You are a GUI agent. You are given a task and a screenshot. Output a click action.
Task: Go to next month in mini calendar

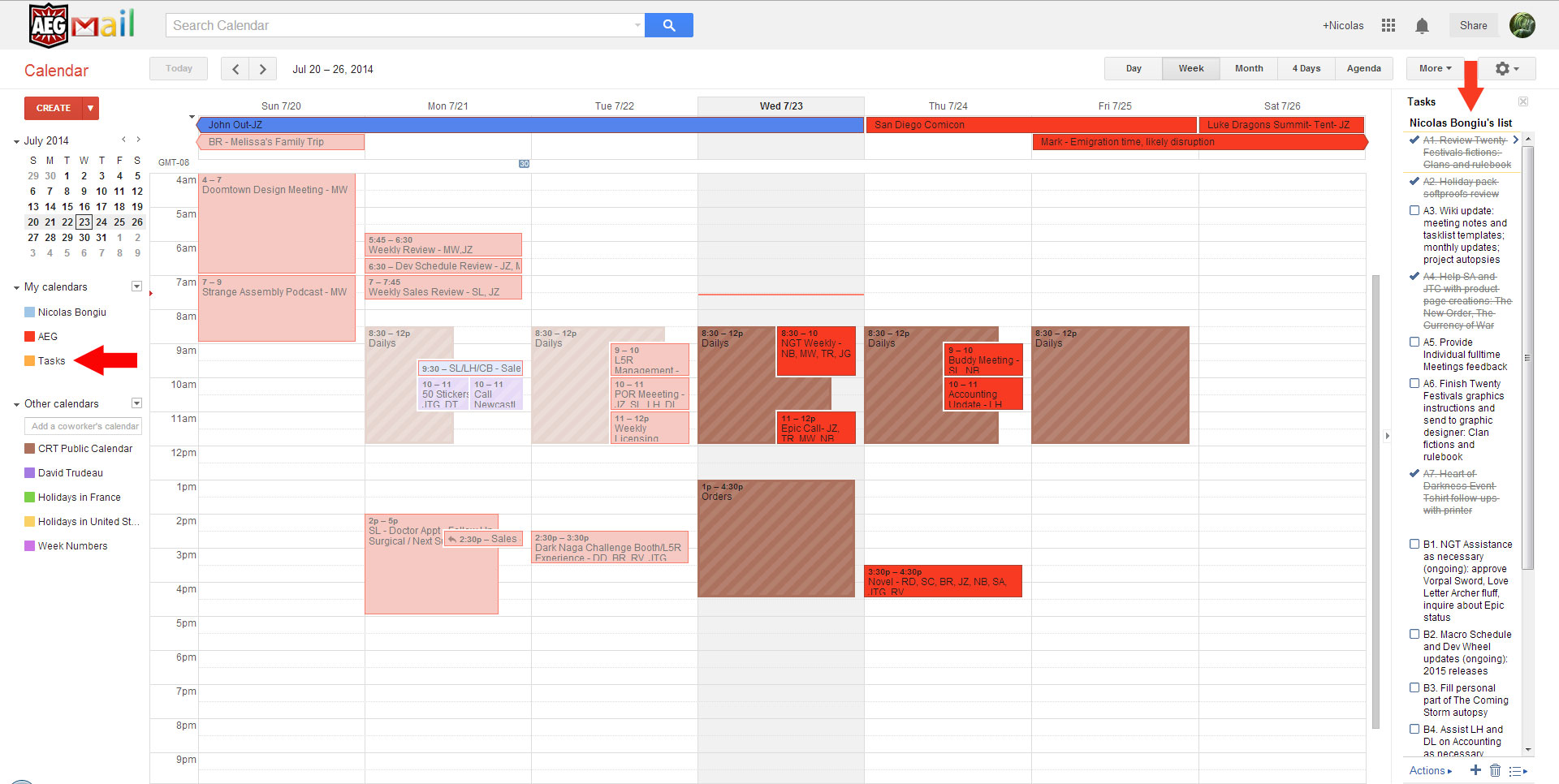click(138, 140)
